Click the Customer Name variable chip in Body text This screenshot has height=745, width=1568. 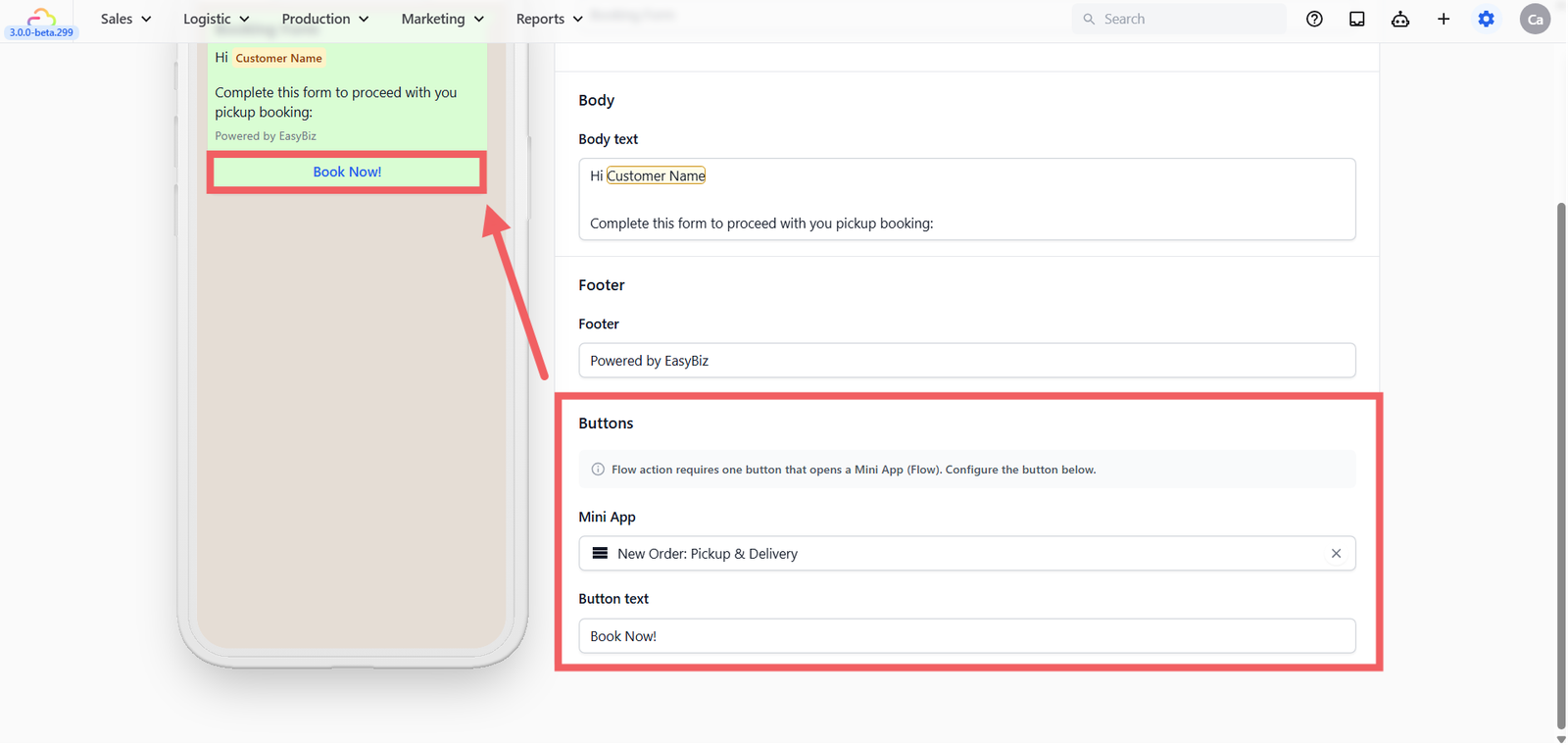656,175
